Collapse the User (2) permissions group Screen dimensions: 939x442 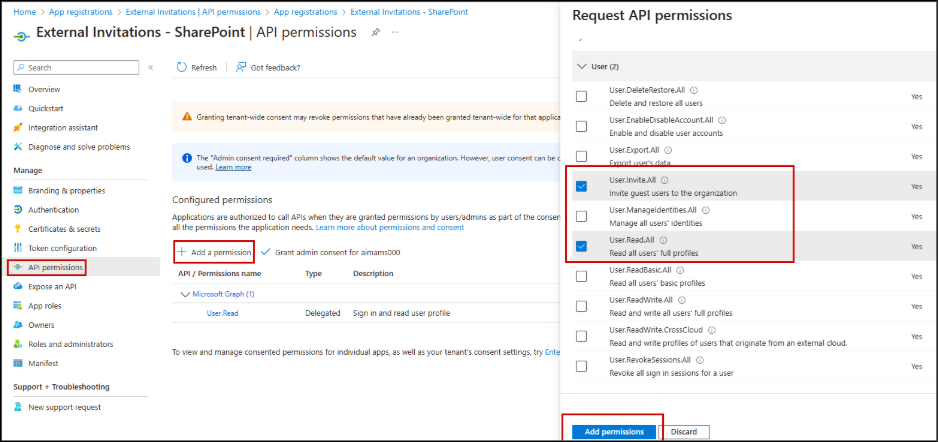click(583, 66)
